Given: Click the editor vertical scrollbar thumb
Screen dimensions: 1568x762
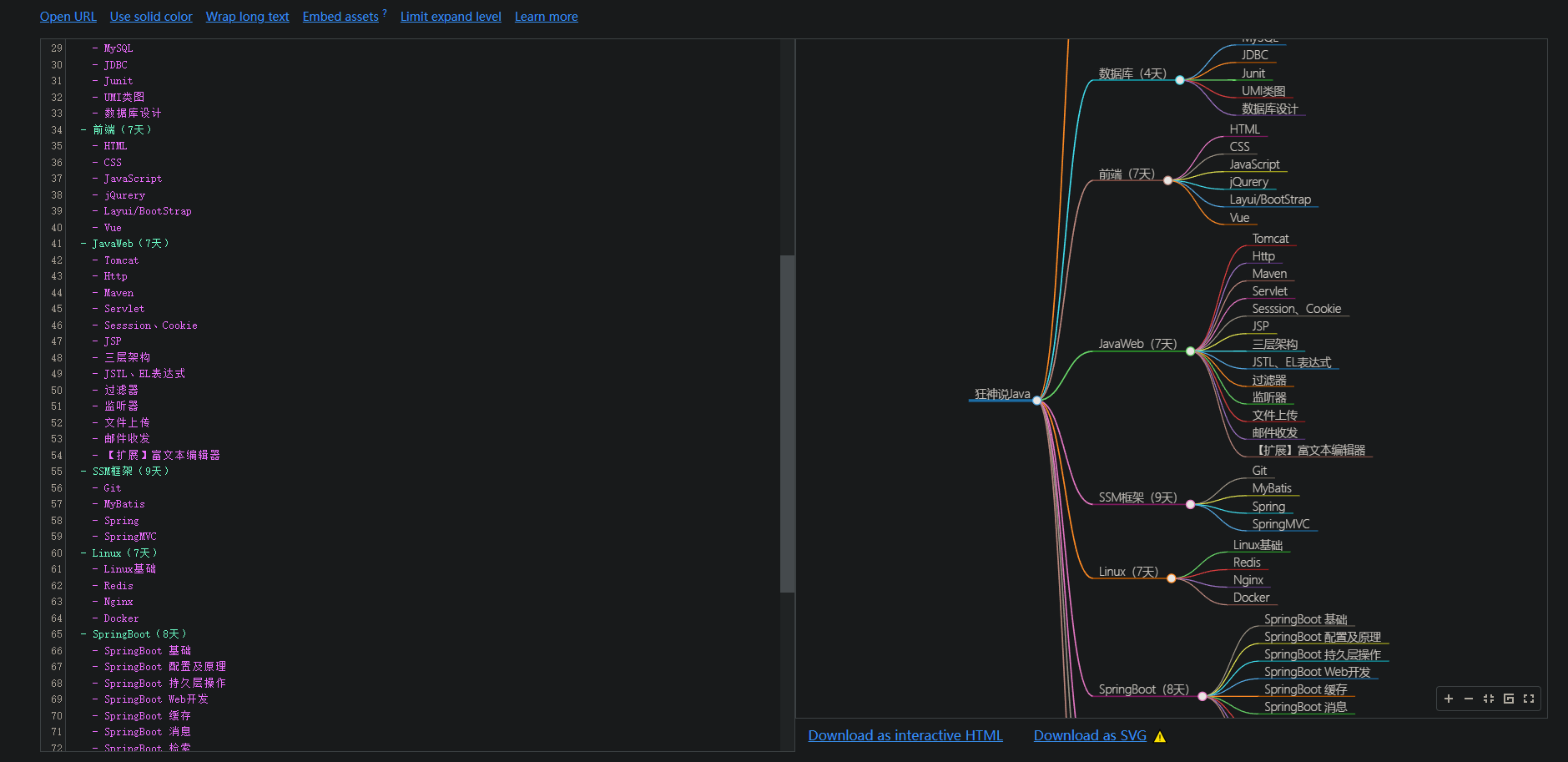Looking at the screenshot, I should point(787,424).
